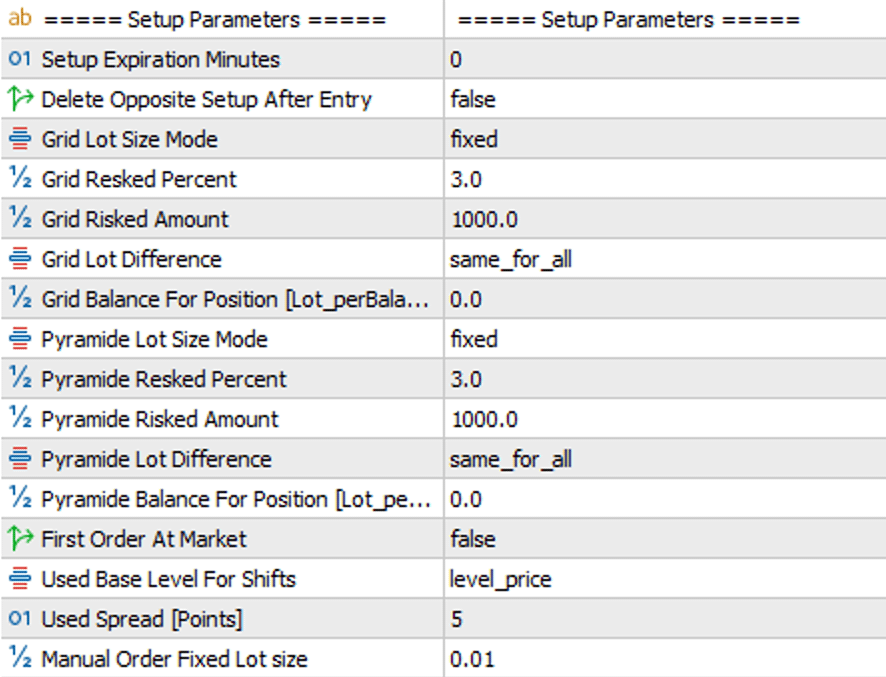Click the enum icon beside Pyramide Lot Difference
This screenshot has height=677, width=886.
tap(20, 459)
